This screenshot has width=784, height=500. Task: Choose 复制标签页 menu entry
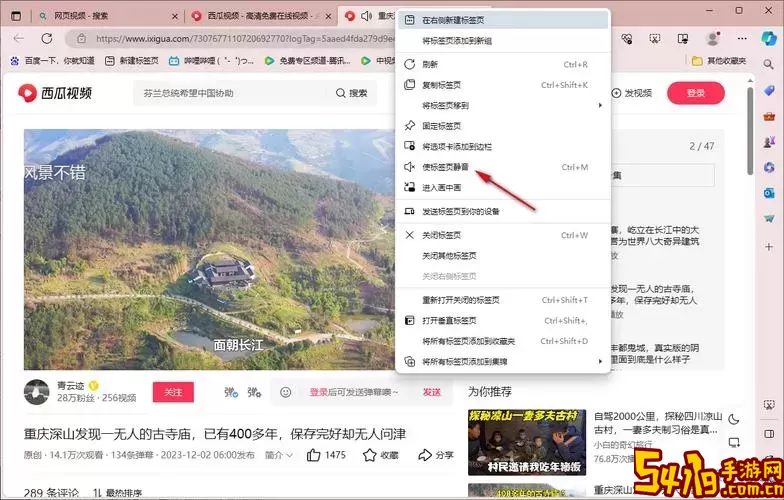[503, 85]
